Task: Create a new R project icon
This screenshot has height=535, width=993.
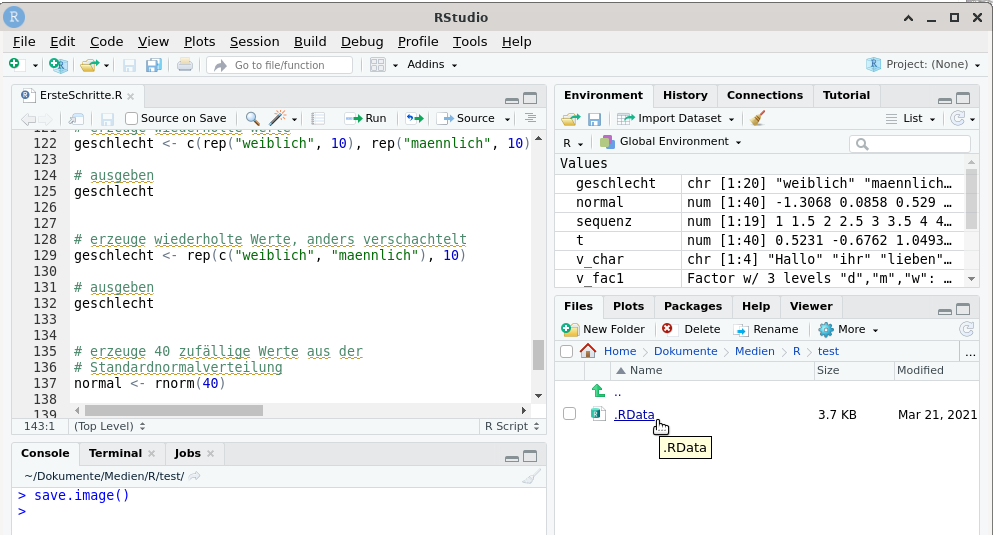Action: point(58,65)
